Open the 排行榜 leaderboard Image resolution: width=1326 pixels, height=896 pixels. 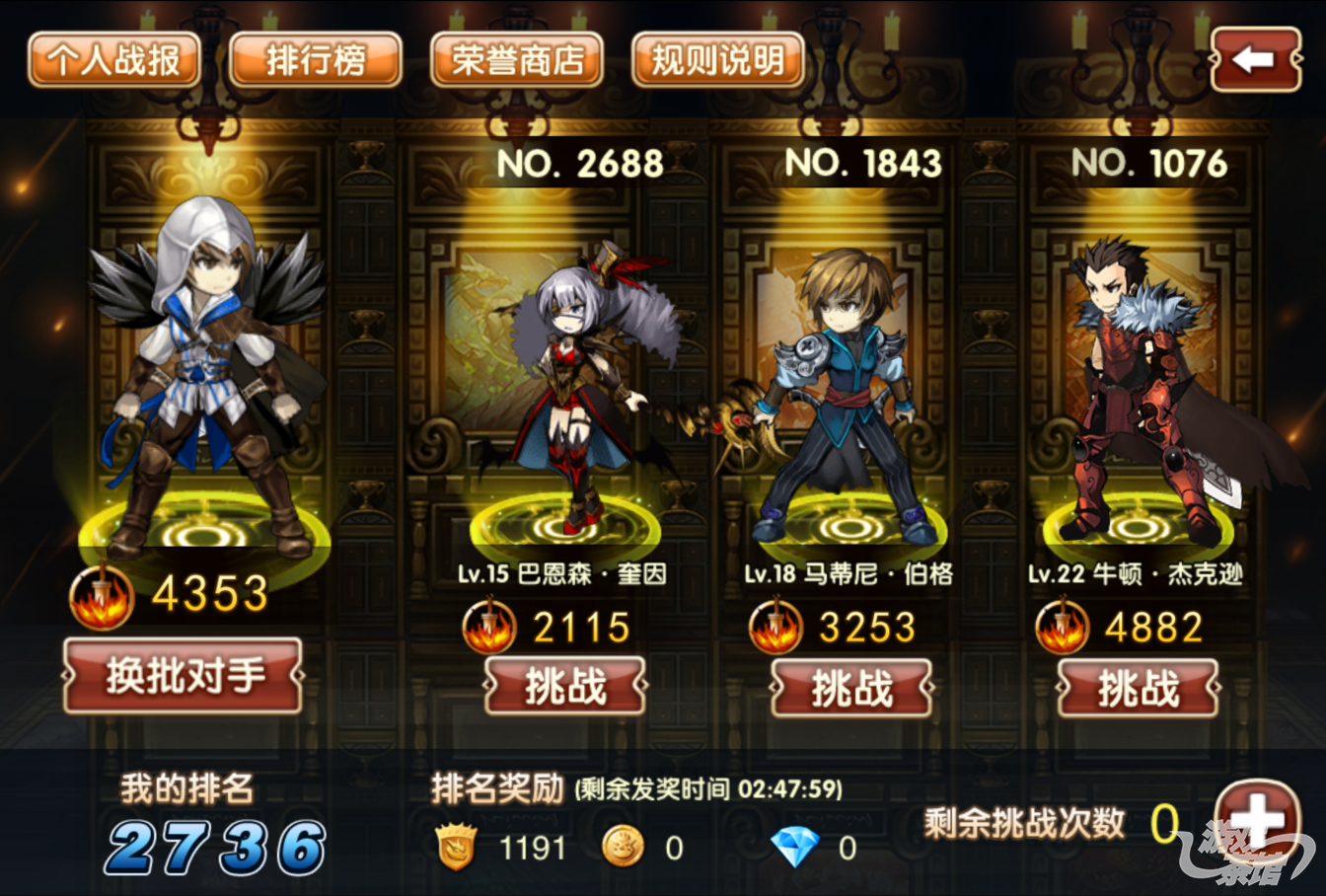[316, 60]
